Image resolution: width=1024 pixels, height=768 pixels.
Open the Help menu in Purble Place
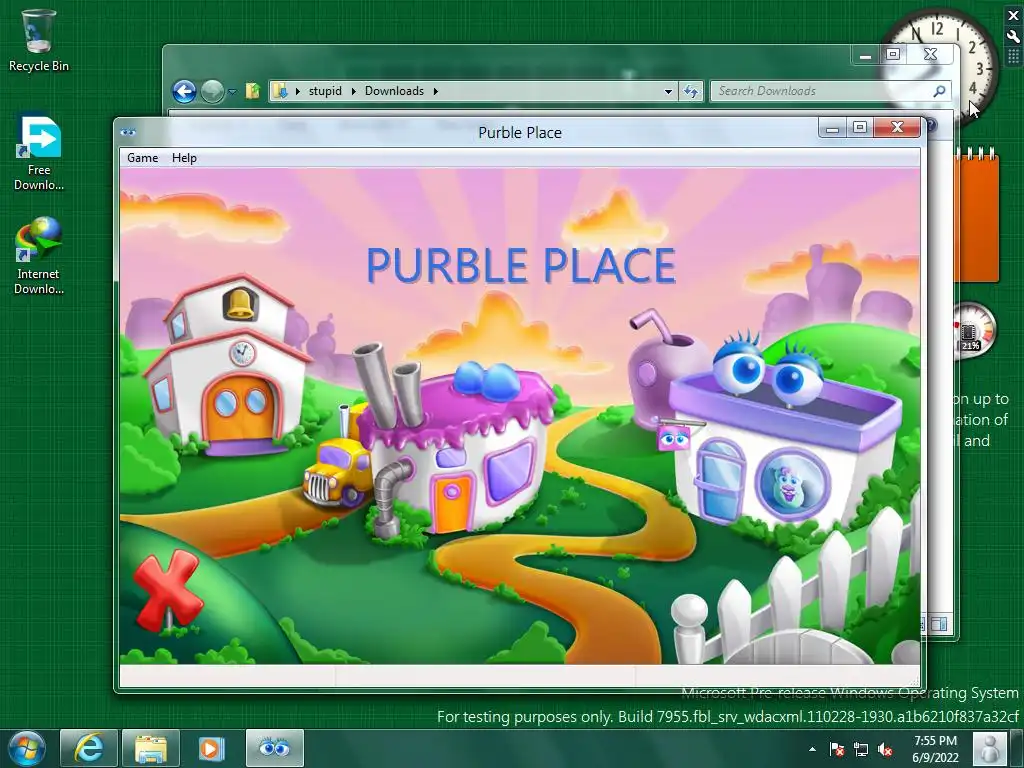pos(184,157)
